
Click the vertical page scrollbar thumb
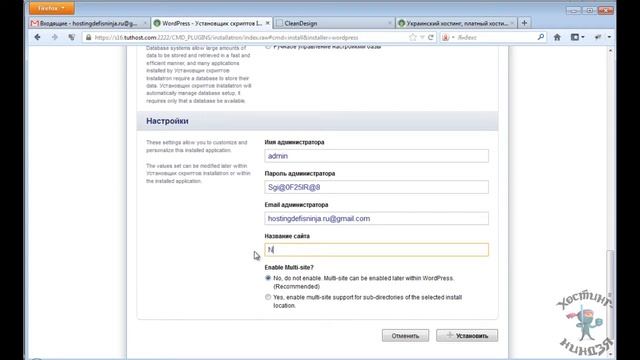[x=611, y=294]
